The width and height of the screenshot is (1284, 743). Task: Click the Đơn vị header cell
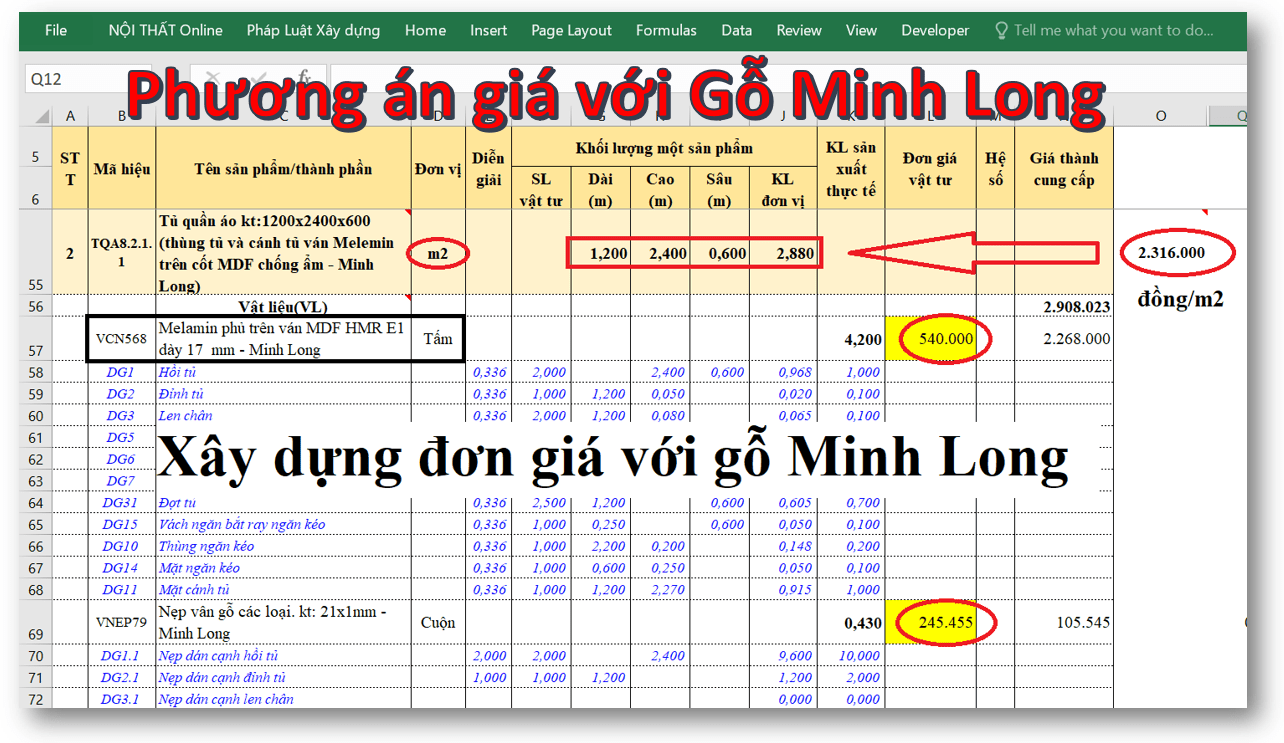(x=438, y=168)
